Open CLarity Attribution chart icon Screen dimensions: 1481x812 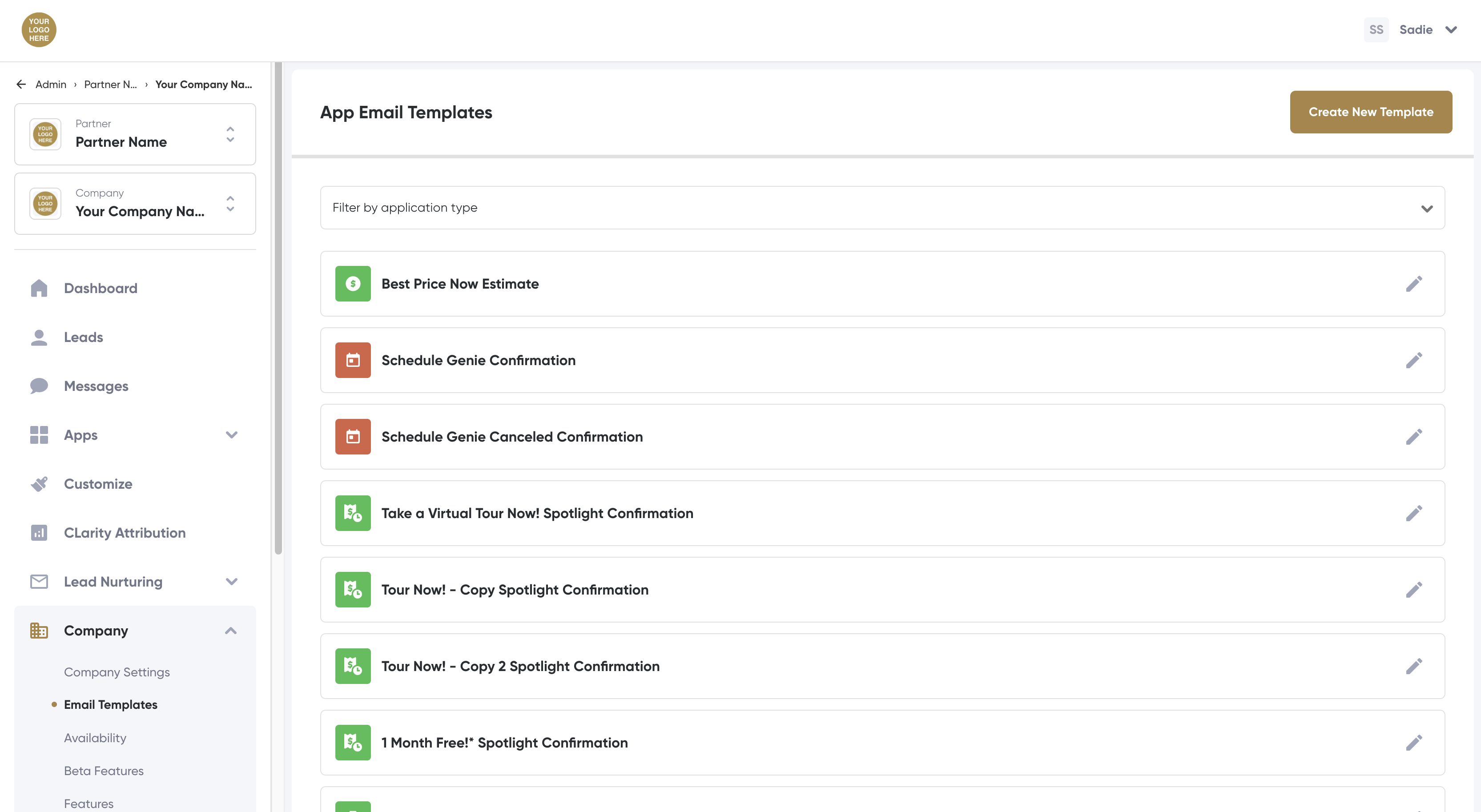(x=39, y=533)
